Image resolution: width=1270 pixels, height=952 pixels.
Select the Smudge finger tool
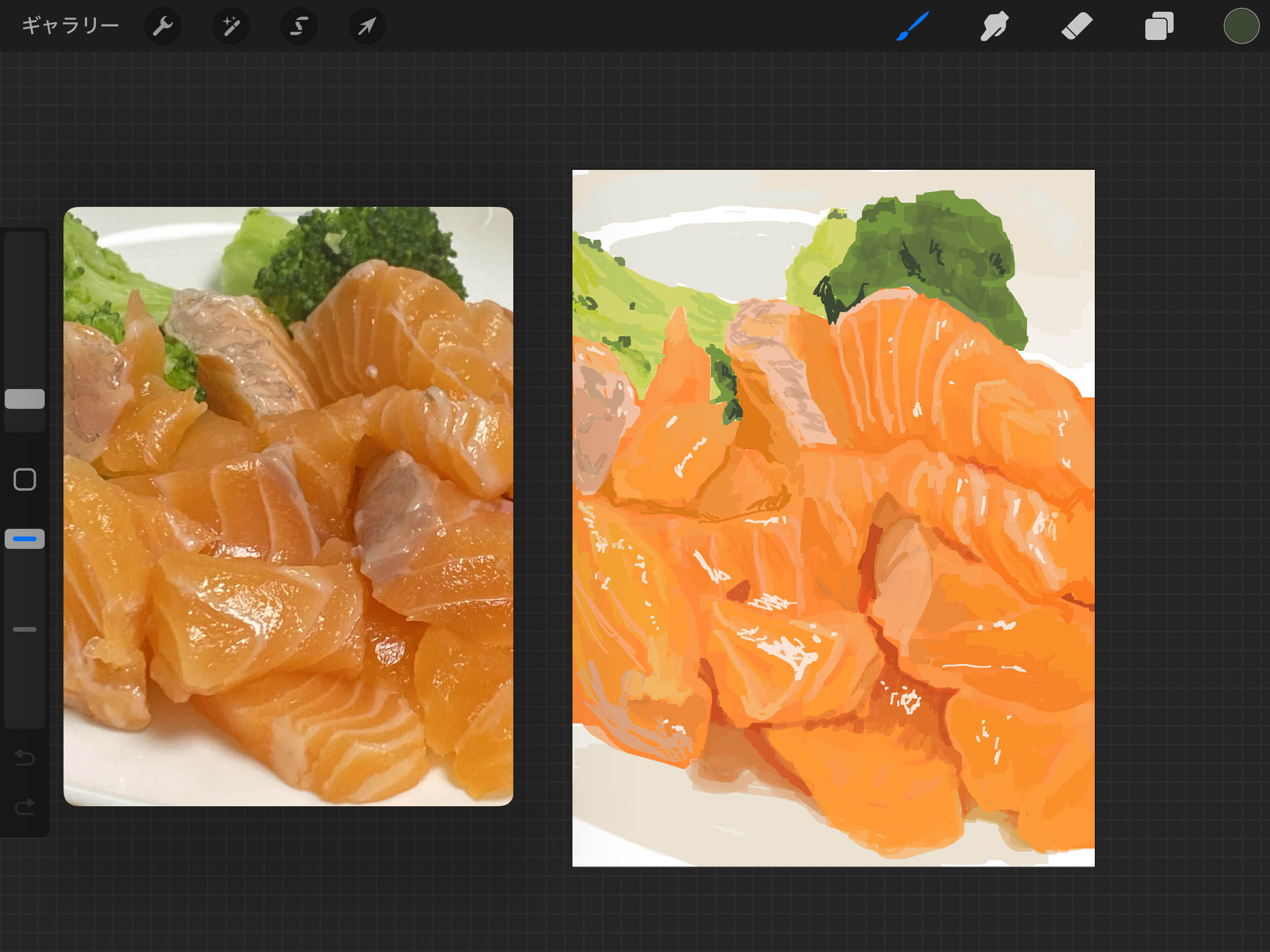click(994, 26)
